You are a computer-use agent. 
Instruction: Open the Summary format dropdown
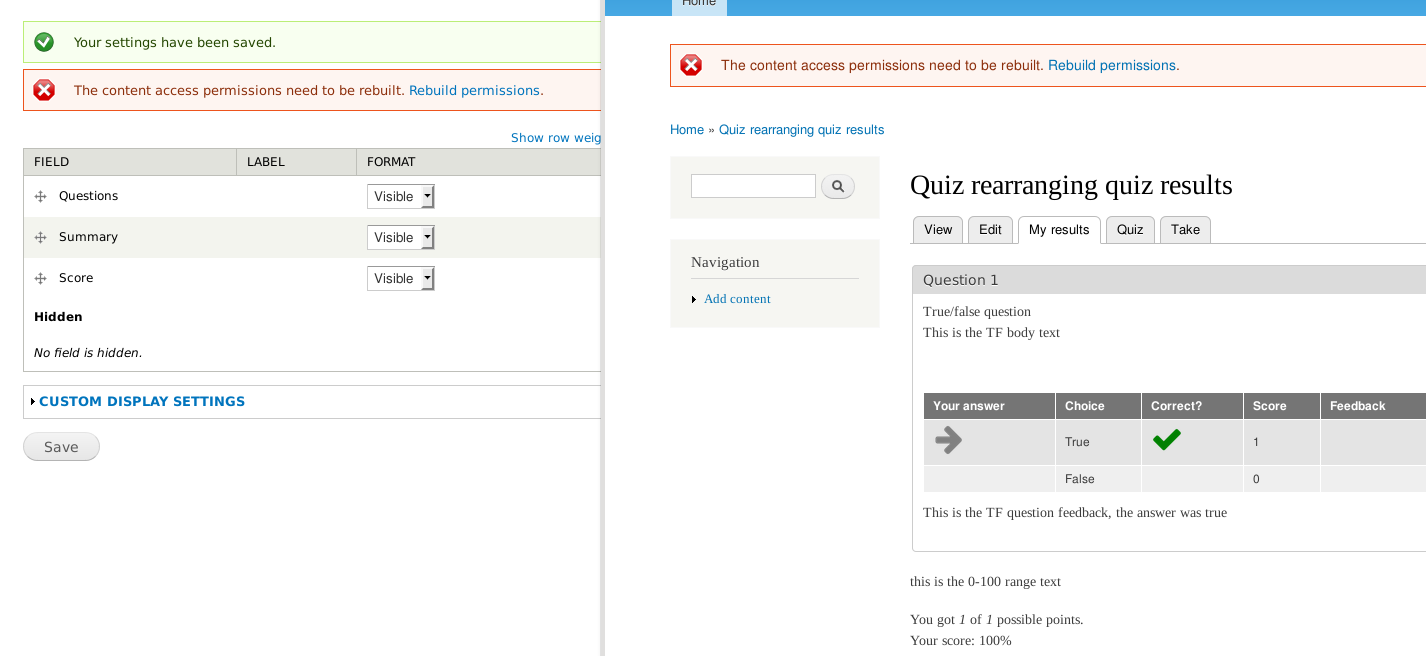point(400,237)
